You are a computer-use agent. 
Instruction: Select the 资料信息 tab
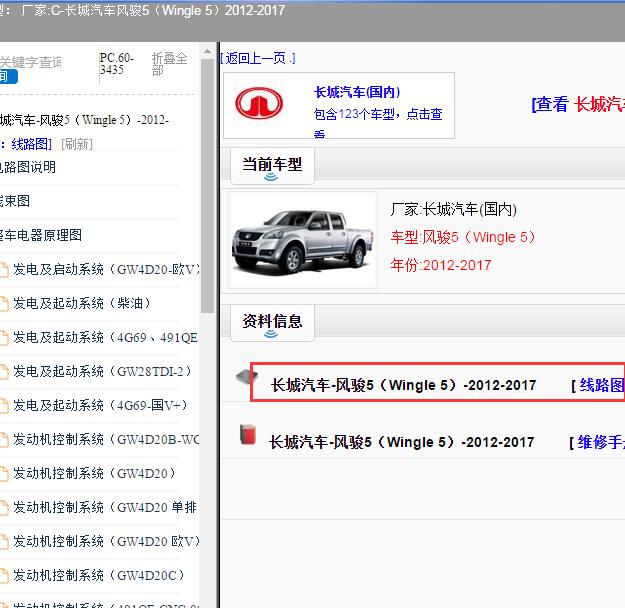pos(272,323)
